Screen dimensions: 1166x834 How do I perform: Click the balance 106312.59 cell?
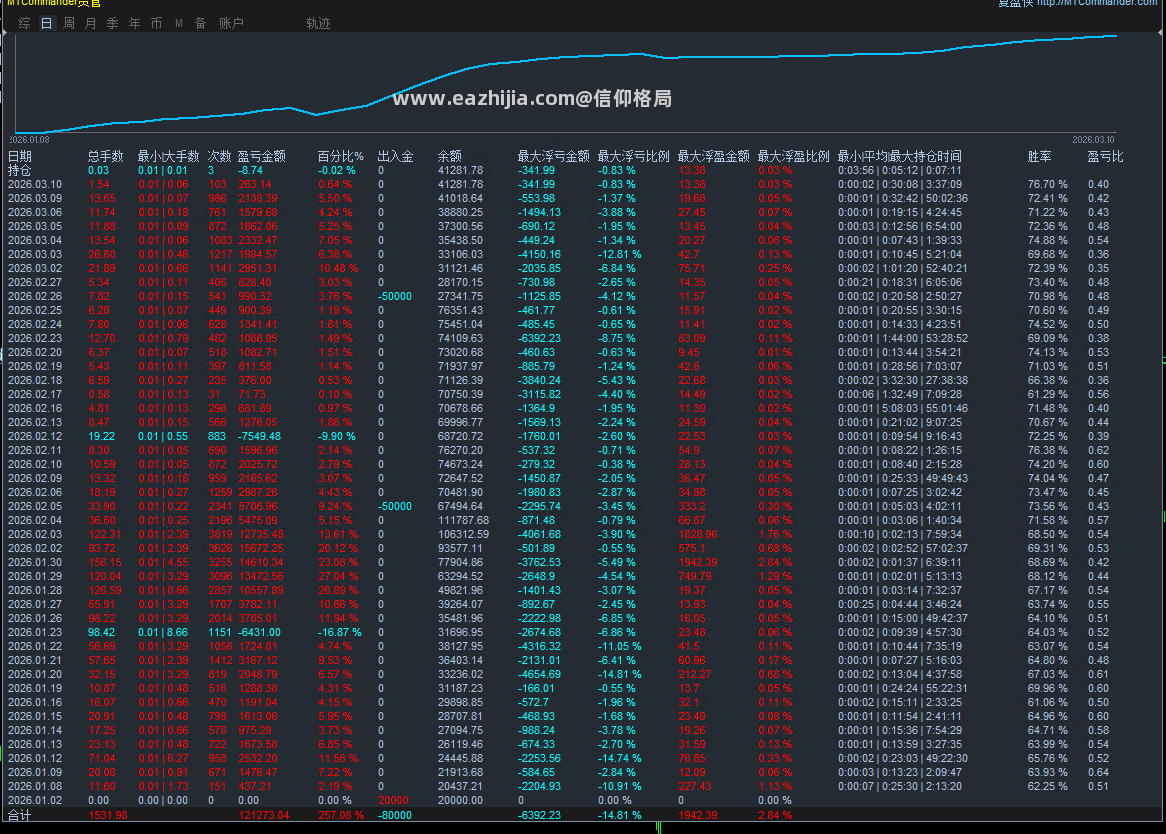[463, 534]
